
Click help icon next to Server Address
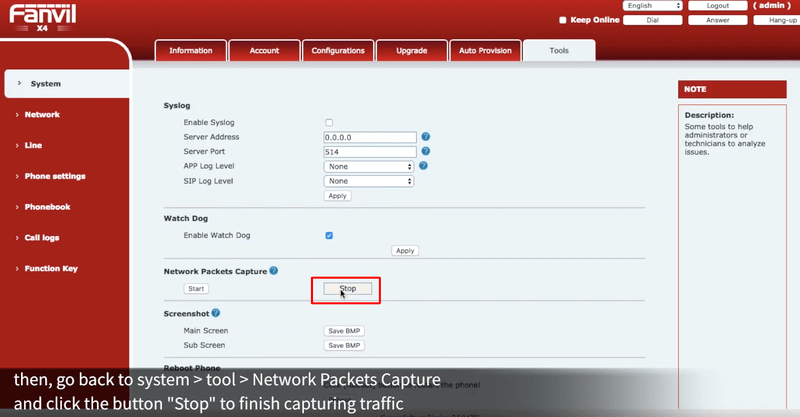click(x=425, y=136)
